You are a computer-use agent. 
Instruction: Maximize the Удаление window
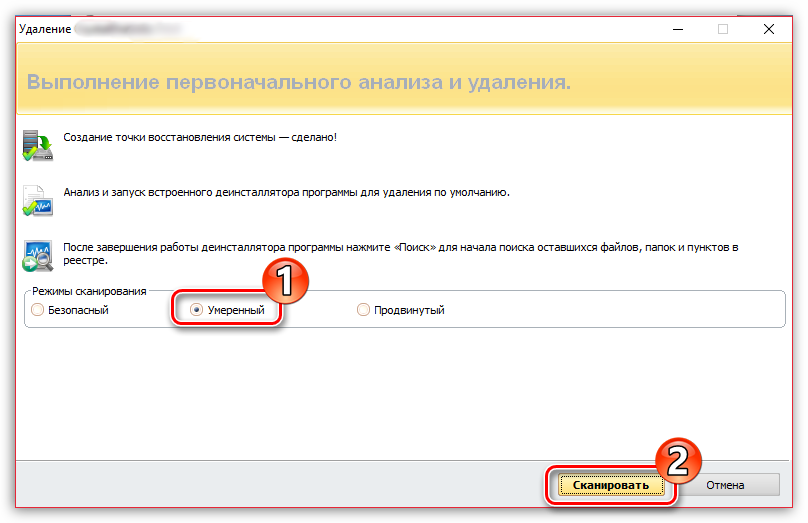pyautogui.click(x=722, y=29)
